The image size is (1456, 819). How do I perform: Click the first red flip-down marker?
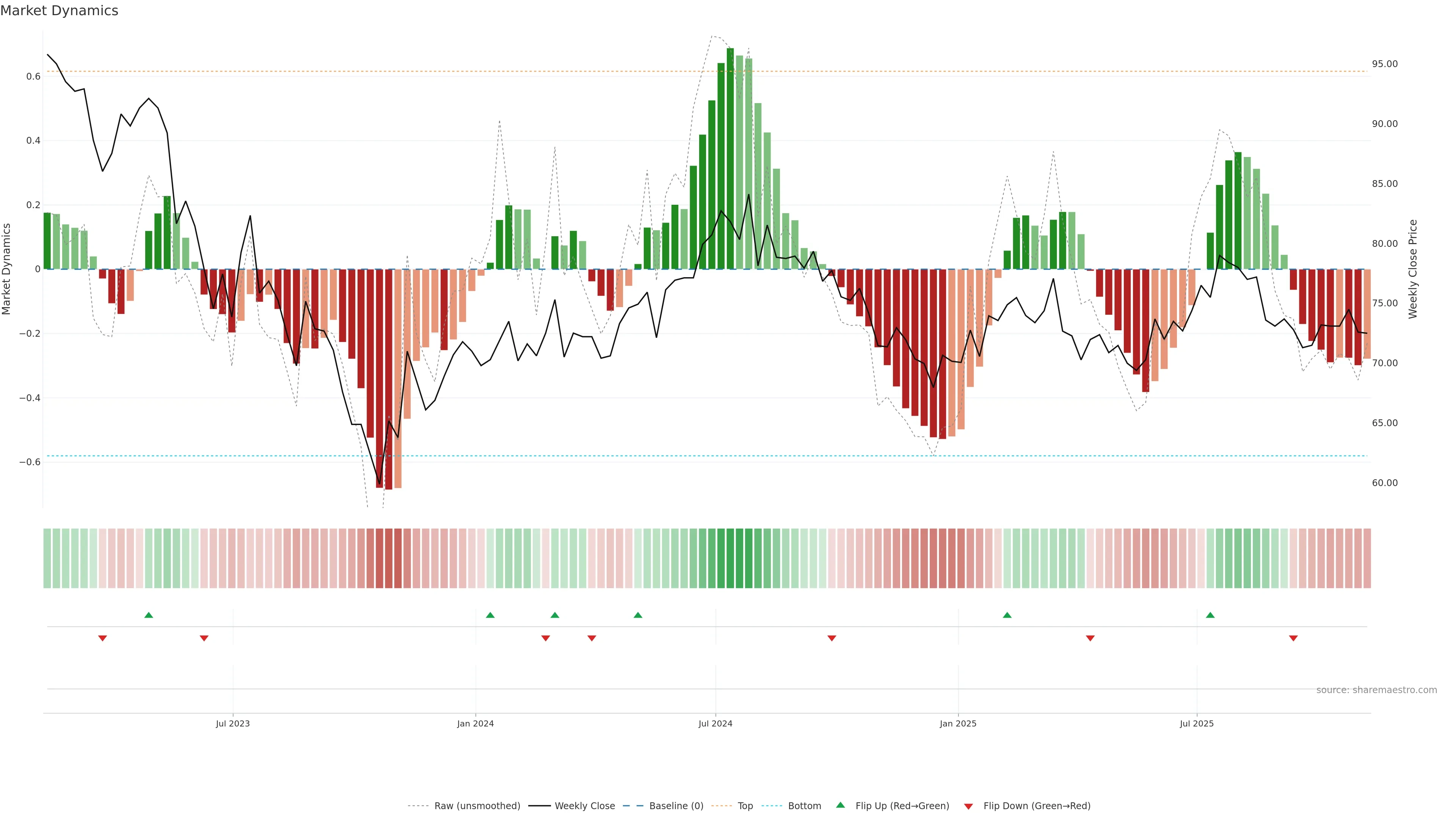pos(102,638)
